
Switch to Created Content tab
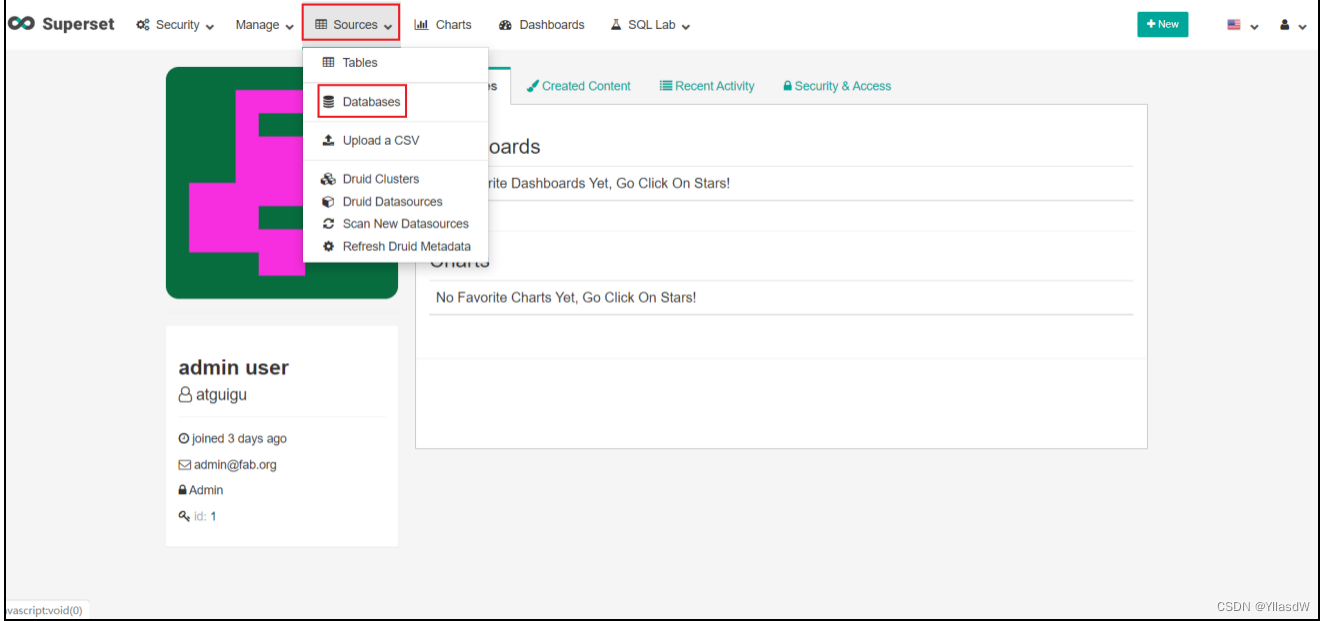579,86
